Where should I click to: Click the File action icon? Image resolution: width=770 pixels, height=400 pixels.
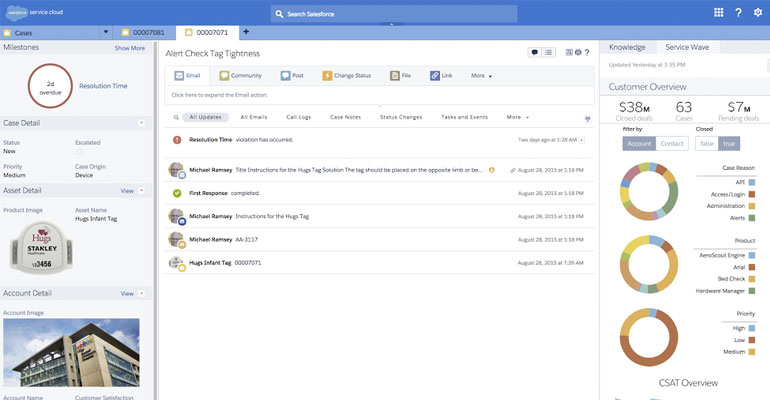coord(394,76)
